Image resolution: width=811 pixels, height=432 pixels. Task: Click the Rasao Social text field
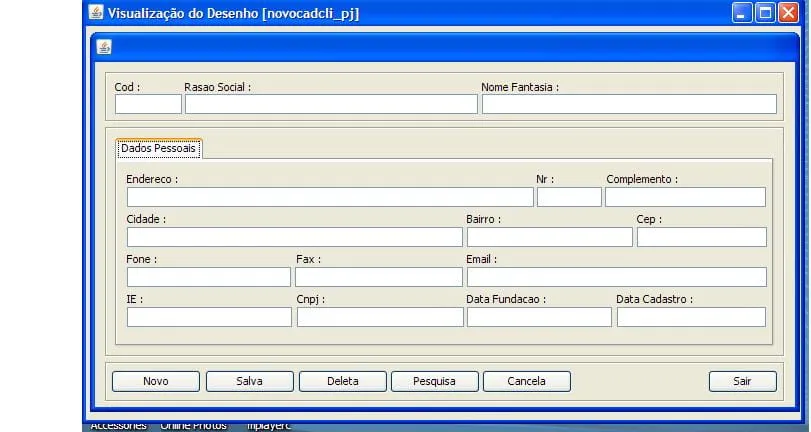(x=331, y=104)
